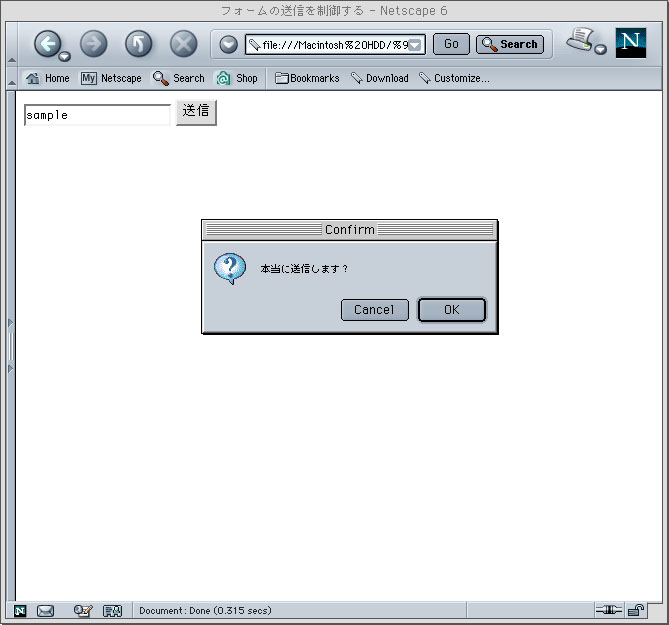Open the Print options dropdown arrow

click(601, 49)
